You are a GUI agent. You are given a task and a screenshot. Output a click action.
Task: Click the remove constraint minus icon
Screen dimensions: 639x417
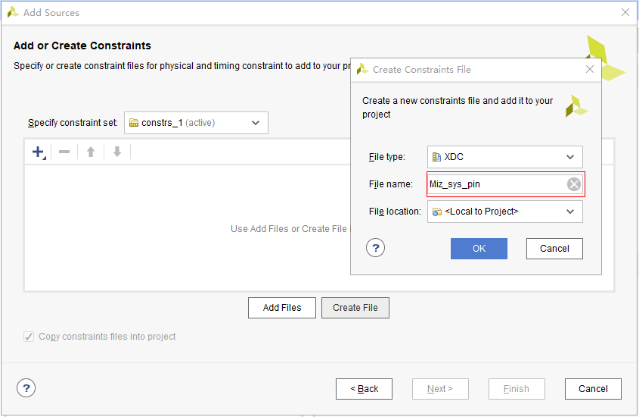pyautogui.click(x=64, y=152)
